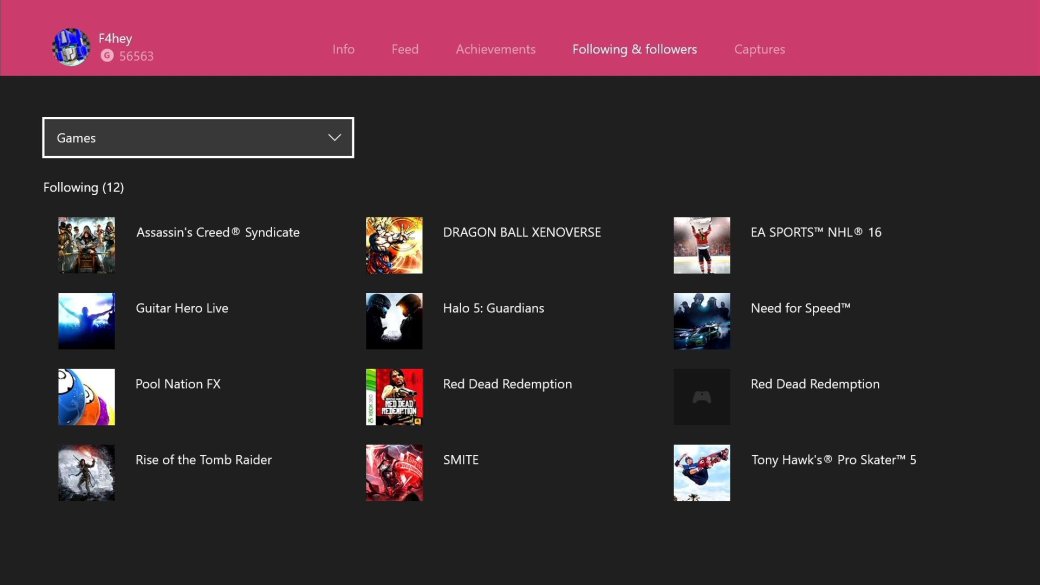
Task: Open the Achievements tab
Action: [x=495, y=49]
